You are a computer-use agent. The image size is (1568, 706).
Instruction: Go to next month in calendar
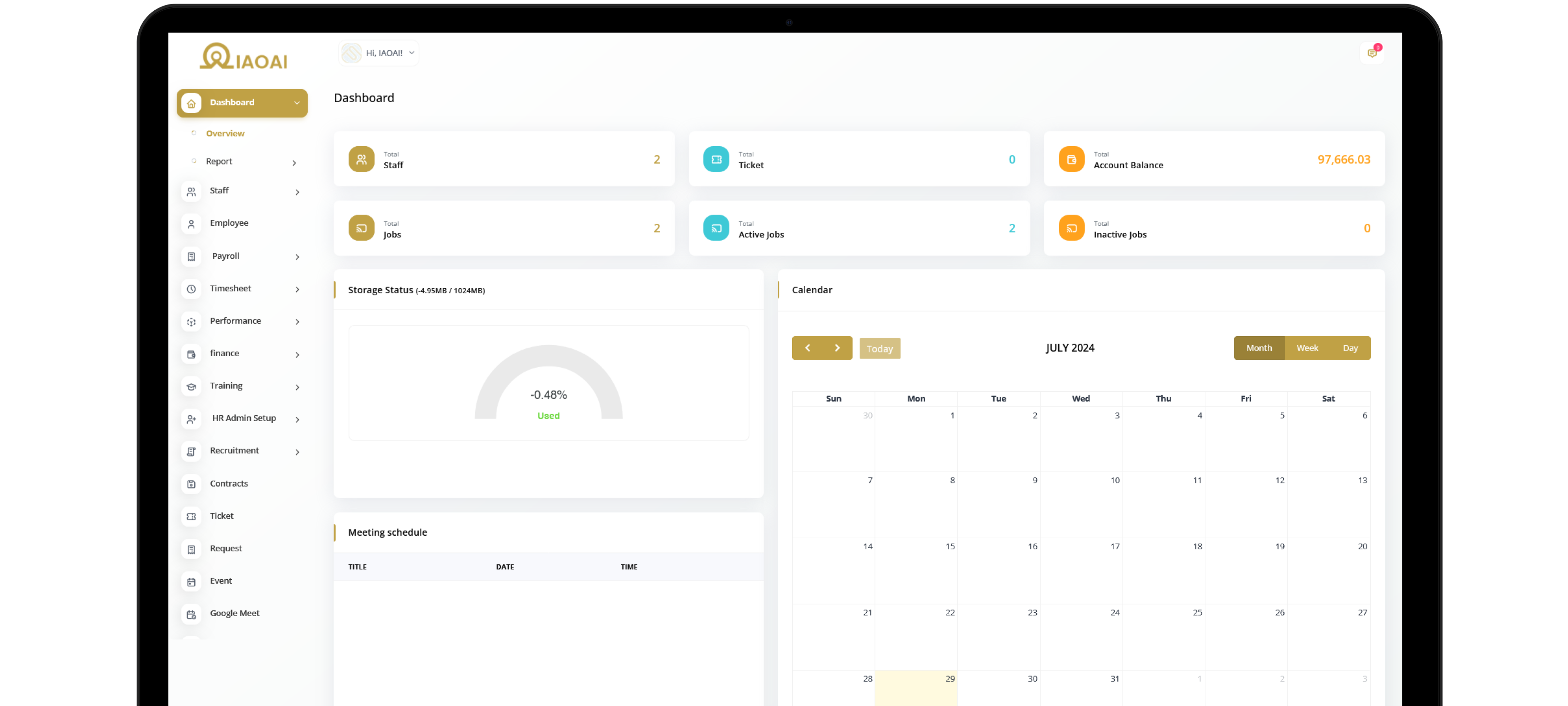tap(837, 348)
